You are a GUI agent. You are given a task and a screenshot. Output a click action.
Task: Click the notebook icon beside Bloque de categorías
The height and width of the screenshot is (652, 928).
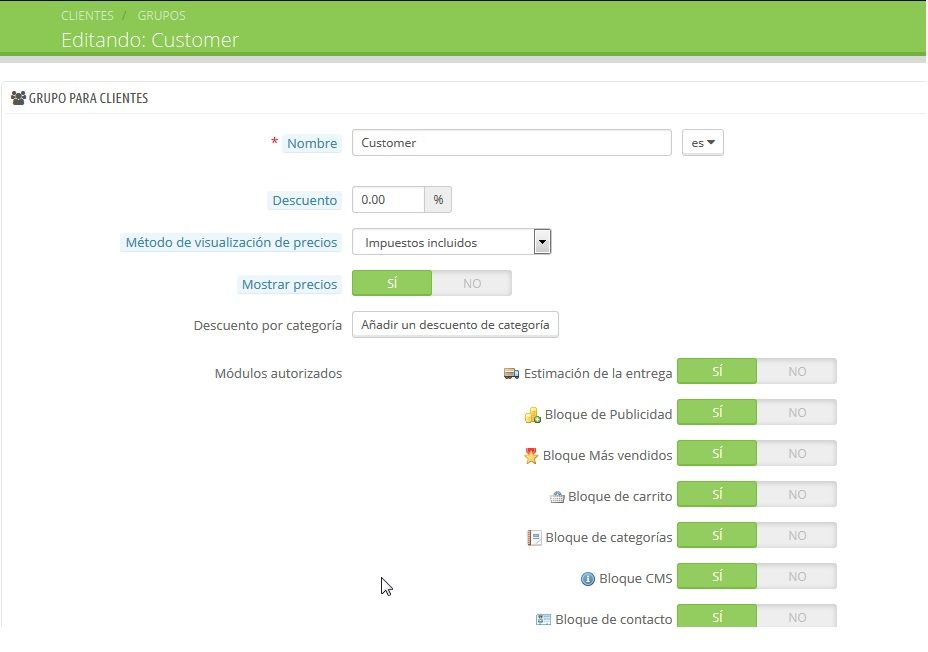[x=534, y=537]
